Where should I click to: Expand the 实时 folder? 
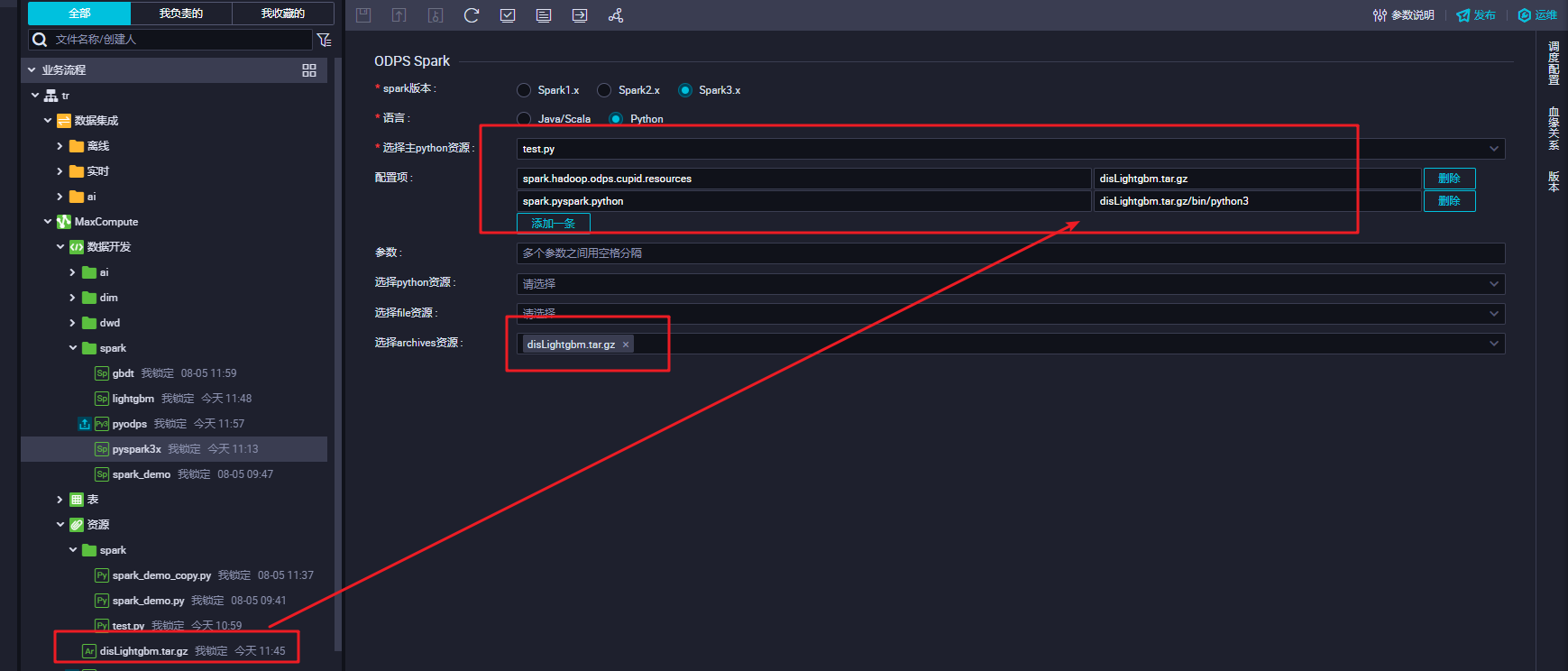tap(60, 171)
